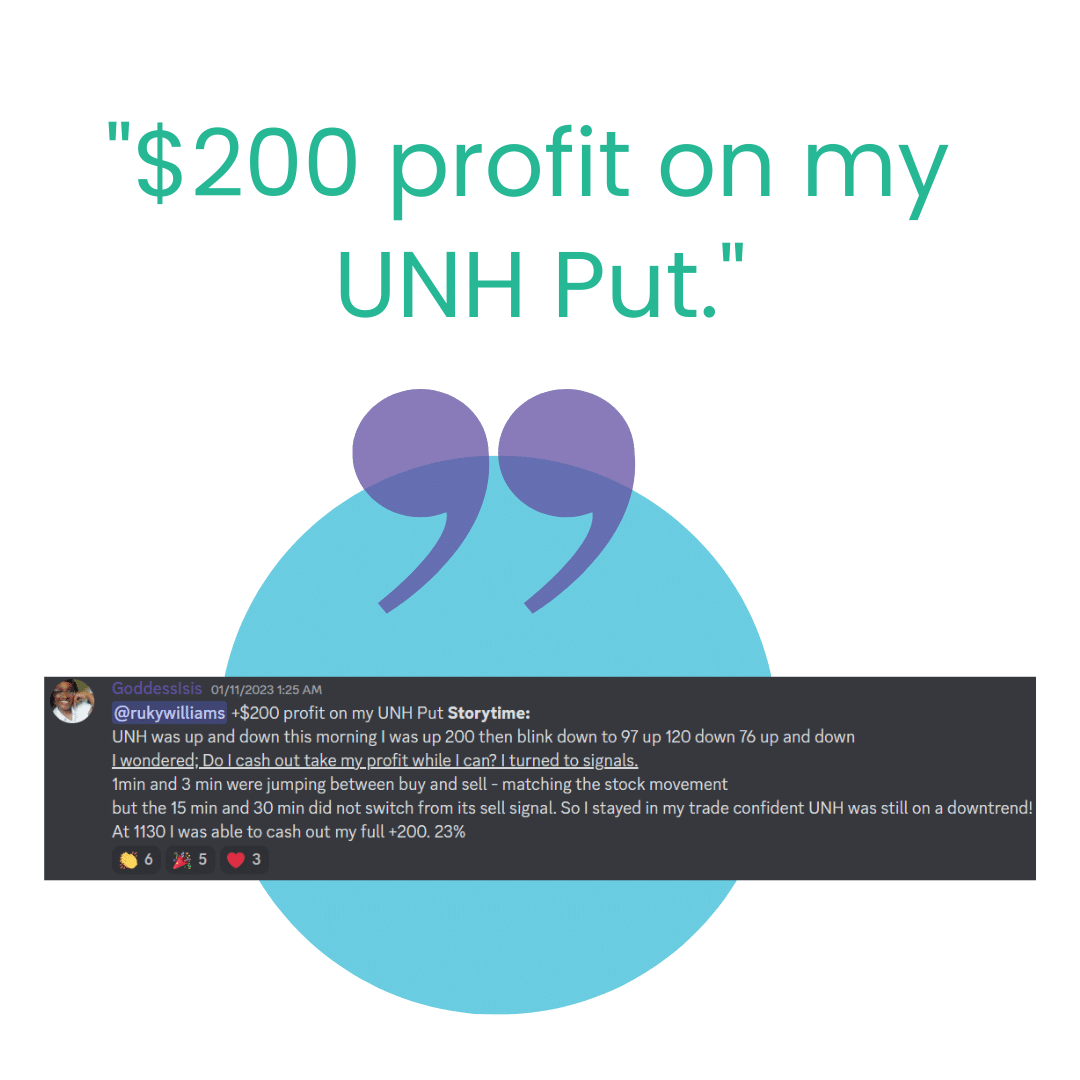The width and height of the screenshot is (1080, 1080).
Task: Click the @rukywilliams mention
Action: 169,713
